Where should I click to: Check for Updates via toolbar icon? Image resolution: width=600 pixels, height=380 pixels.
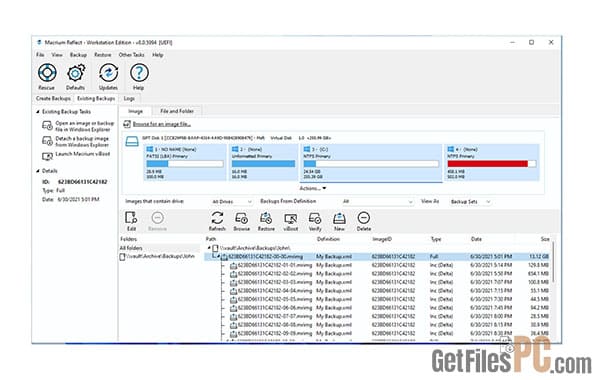108,73
